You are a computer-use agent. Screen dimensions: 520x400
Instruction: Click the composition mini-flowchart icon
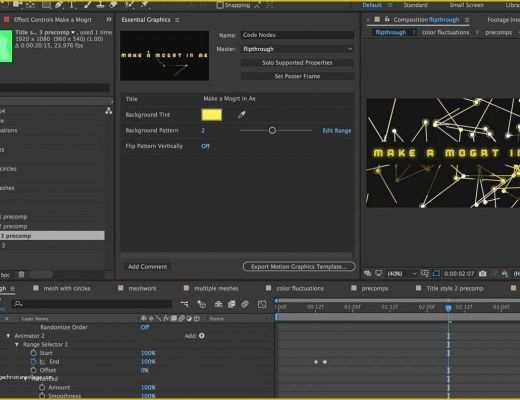coord(184,304)
